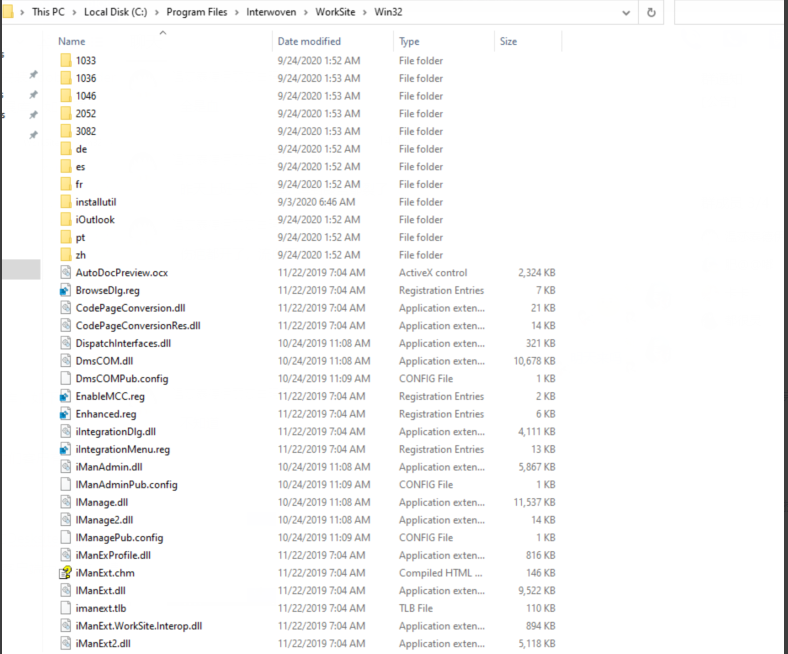
Task: Select IManExt.dll file name
Action: [x=101, y=590]
